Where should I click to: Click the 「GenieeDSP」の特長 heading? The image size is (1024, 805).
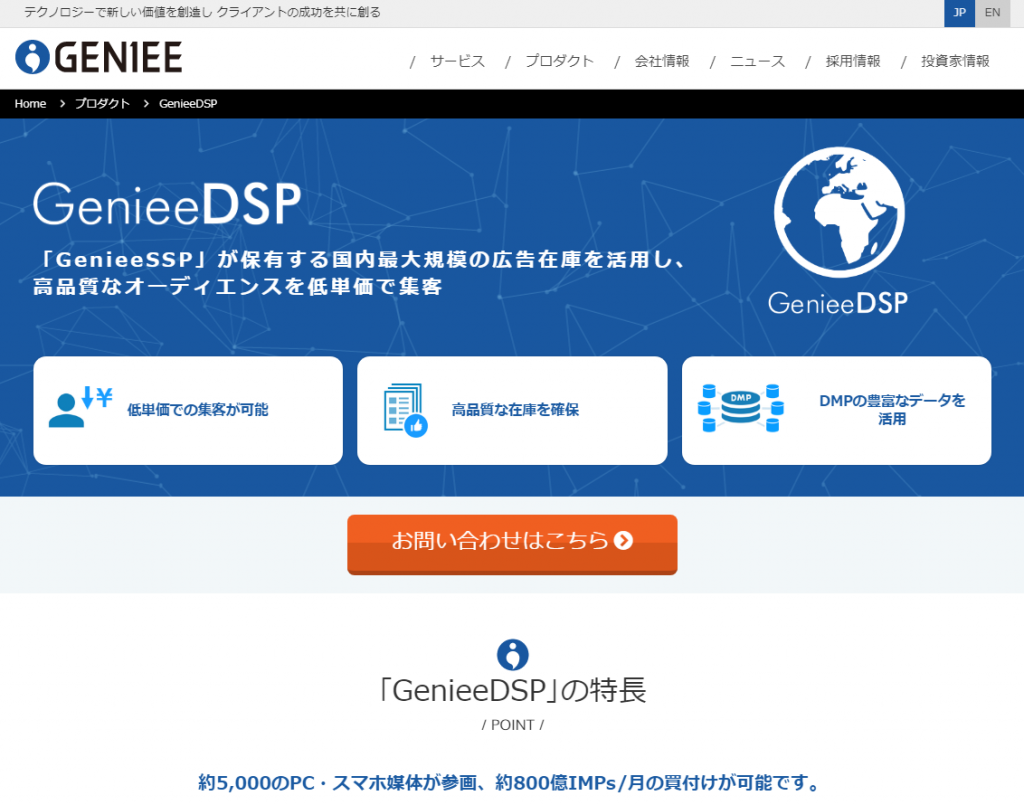[x=513, y=690]
